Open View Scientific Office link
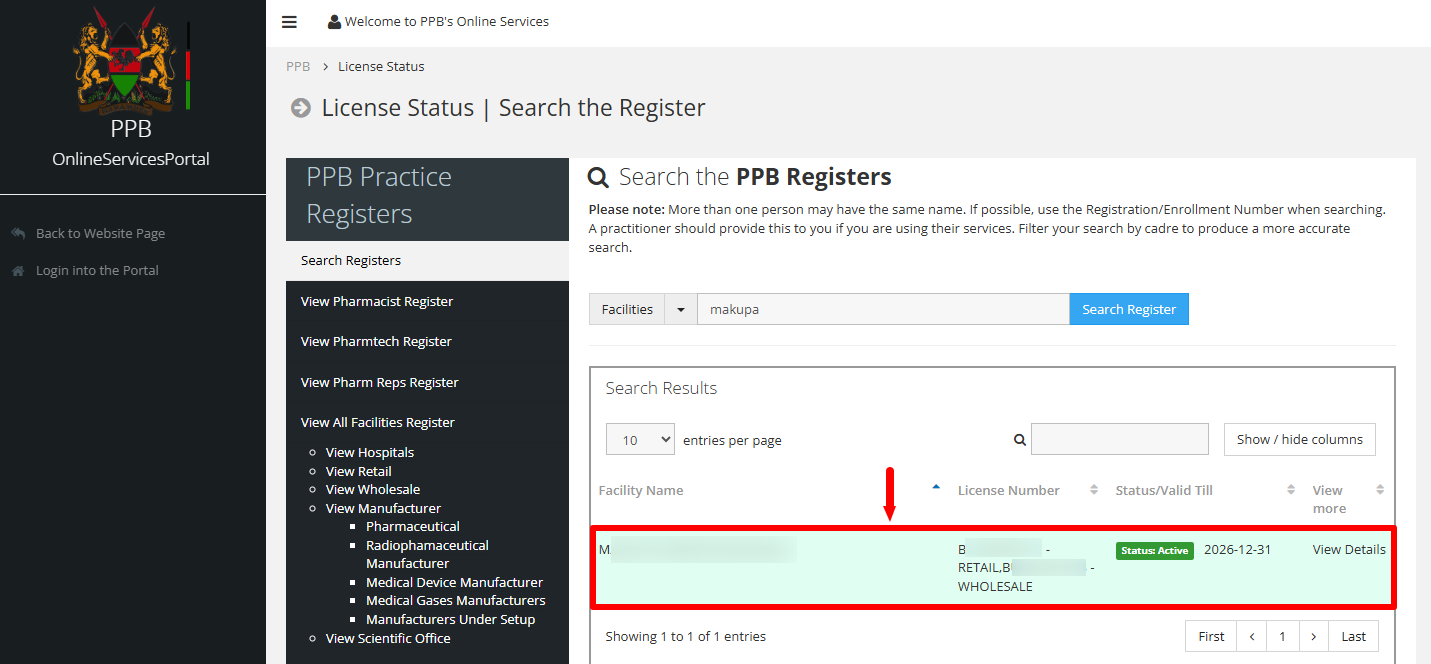1431x664 pixels. 388,638
